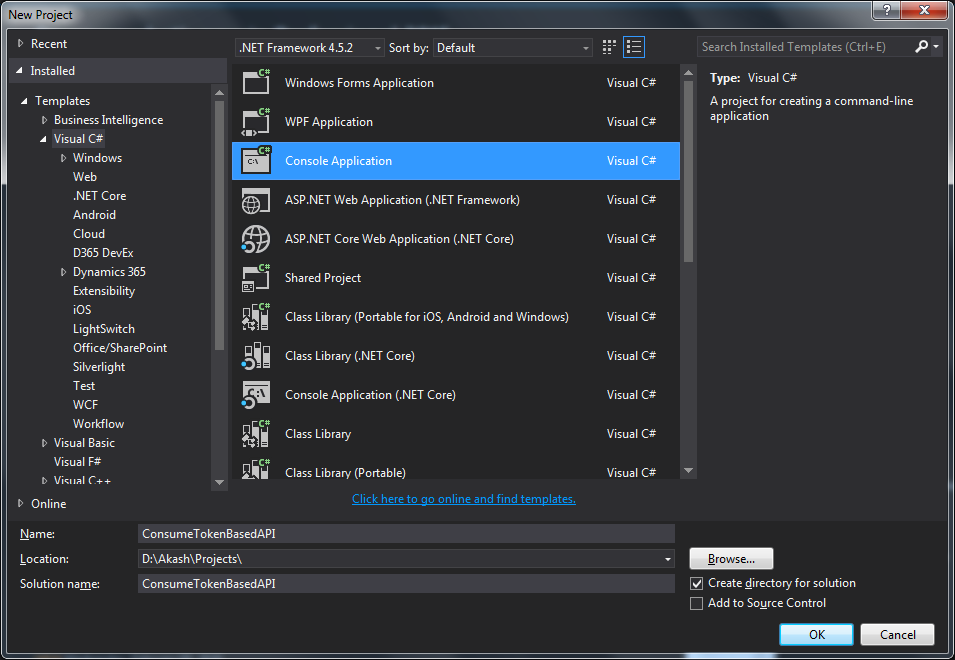Switch templates to small icons view
This screenshot has height=660, width=955.
[608, 46]
